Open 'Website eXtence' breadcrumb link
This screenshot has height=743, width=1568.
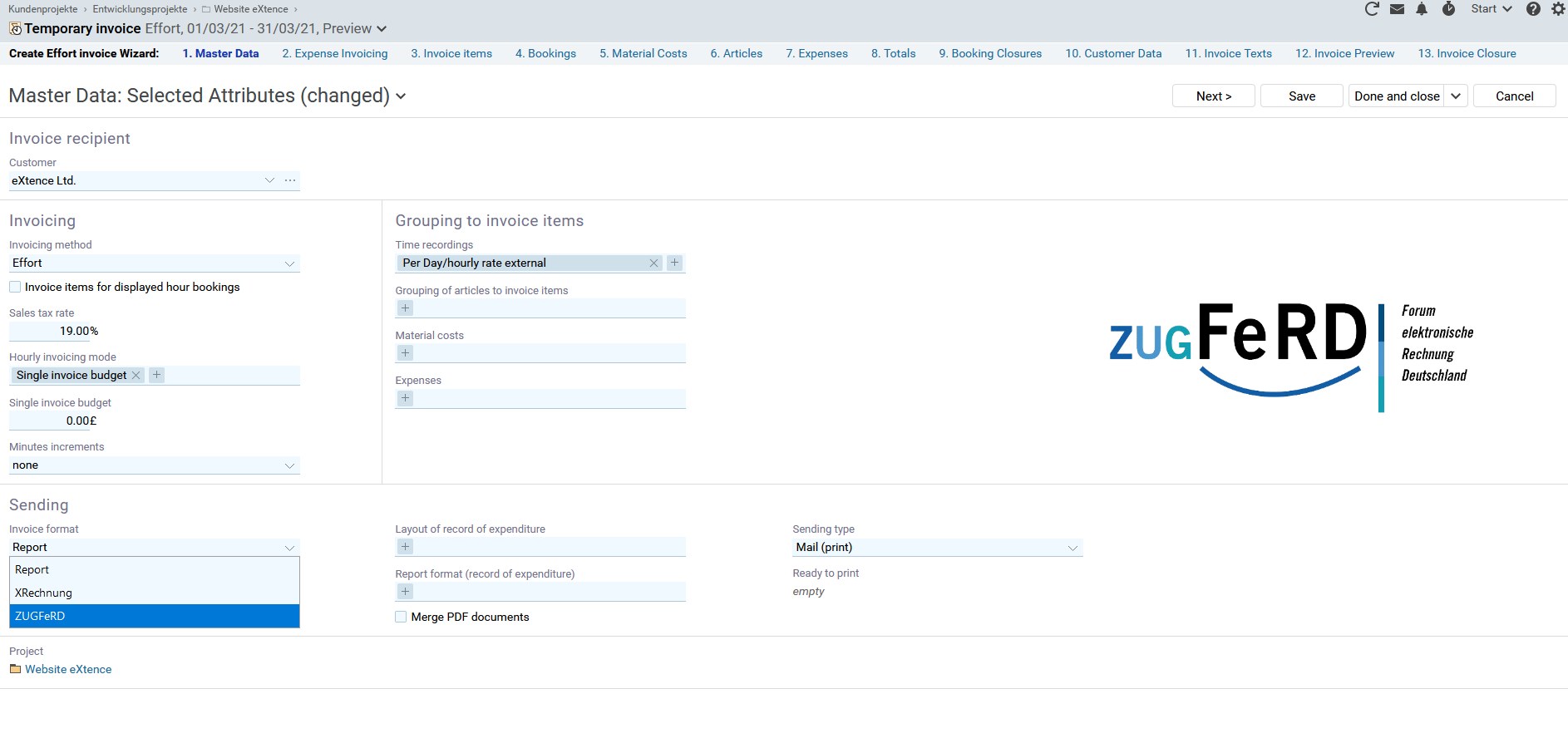coord(251,9)
